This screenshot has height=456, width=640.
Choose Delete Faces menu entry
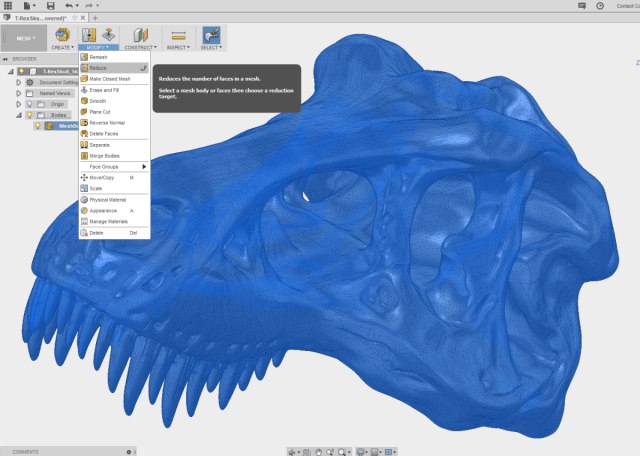(114, 134)
